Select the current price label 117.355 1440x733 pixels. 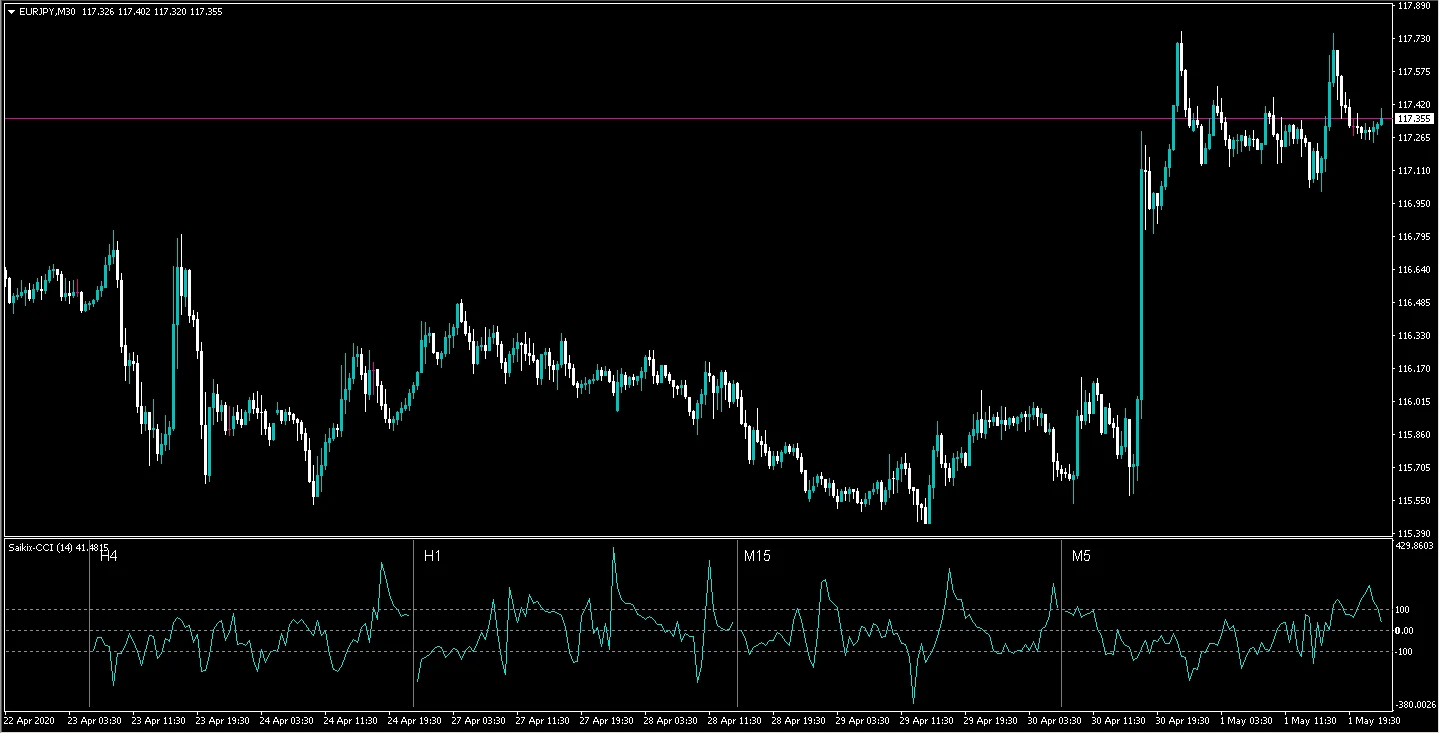click(1413, 119)
